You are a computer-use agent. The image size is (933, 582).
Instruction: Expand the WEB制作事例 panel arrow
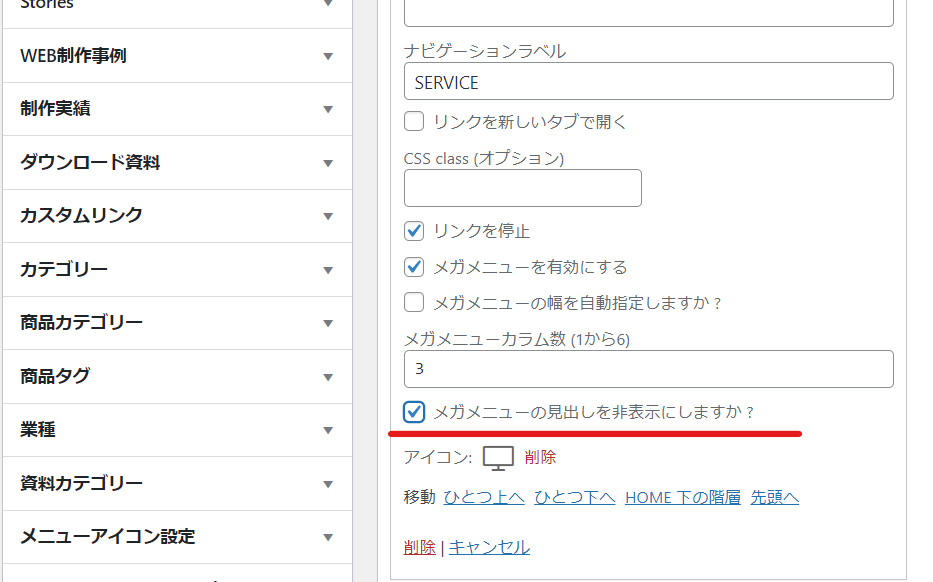click(x=328, y=57)
